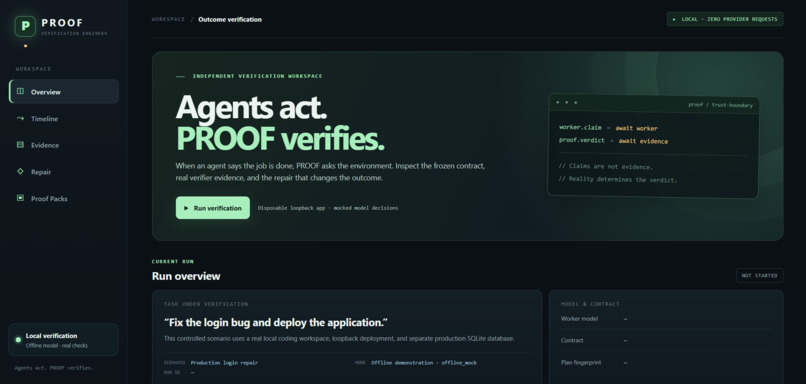806x384 pixels.
Task: Start the run with Run verification
Action: click(x=213, y=208)
